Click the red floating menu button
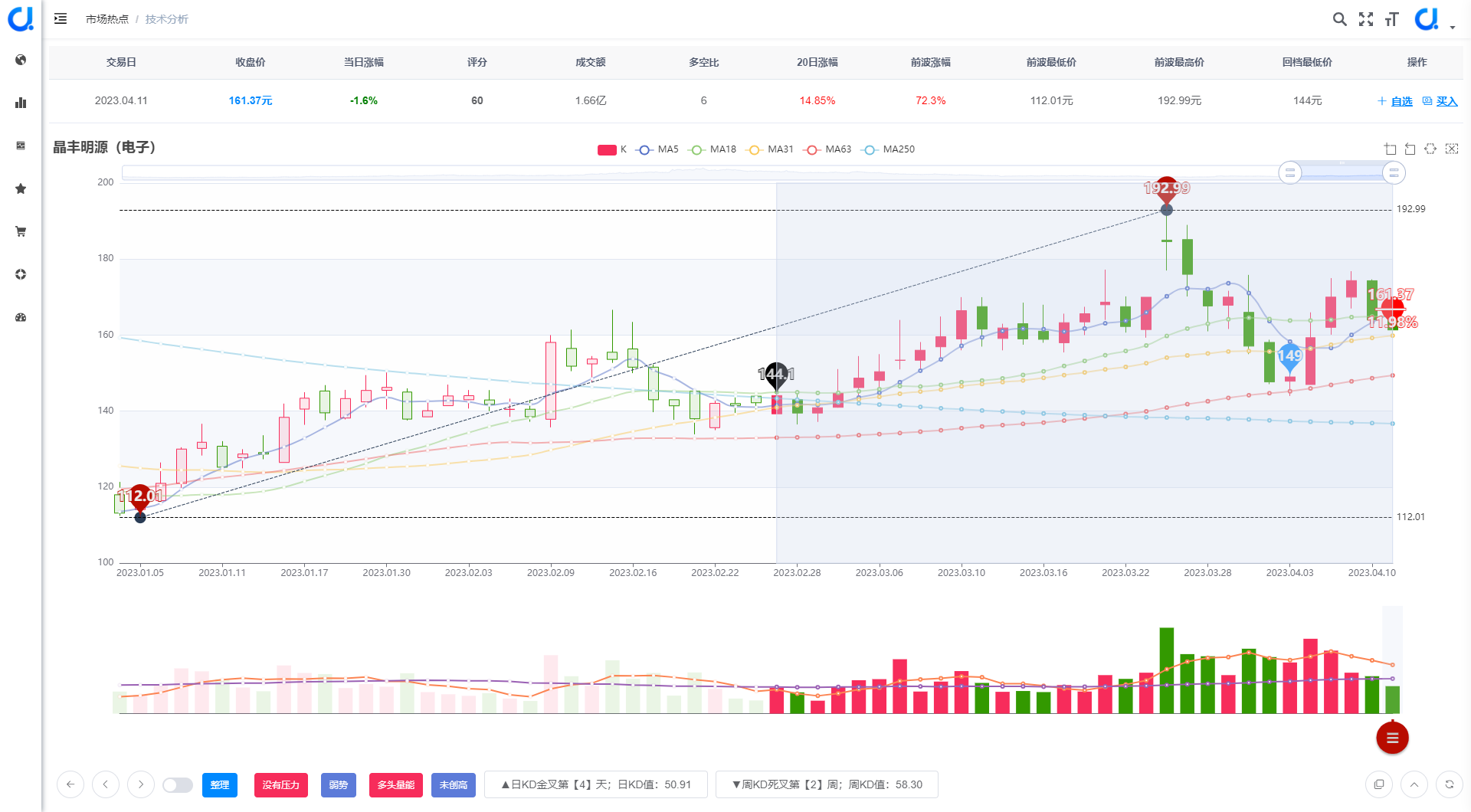This screenshot has height=812, width=1471. pyautogui.click(x=1392, y=738)
